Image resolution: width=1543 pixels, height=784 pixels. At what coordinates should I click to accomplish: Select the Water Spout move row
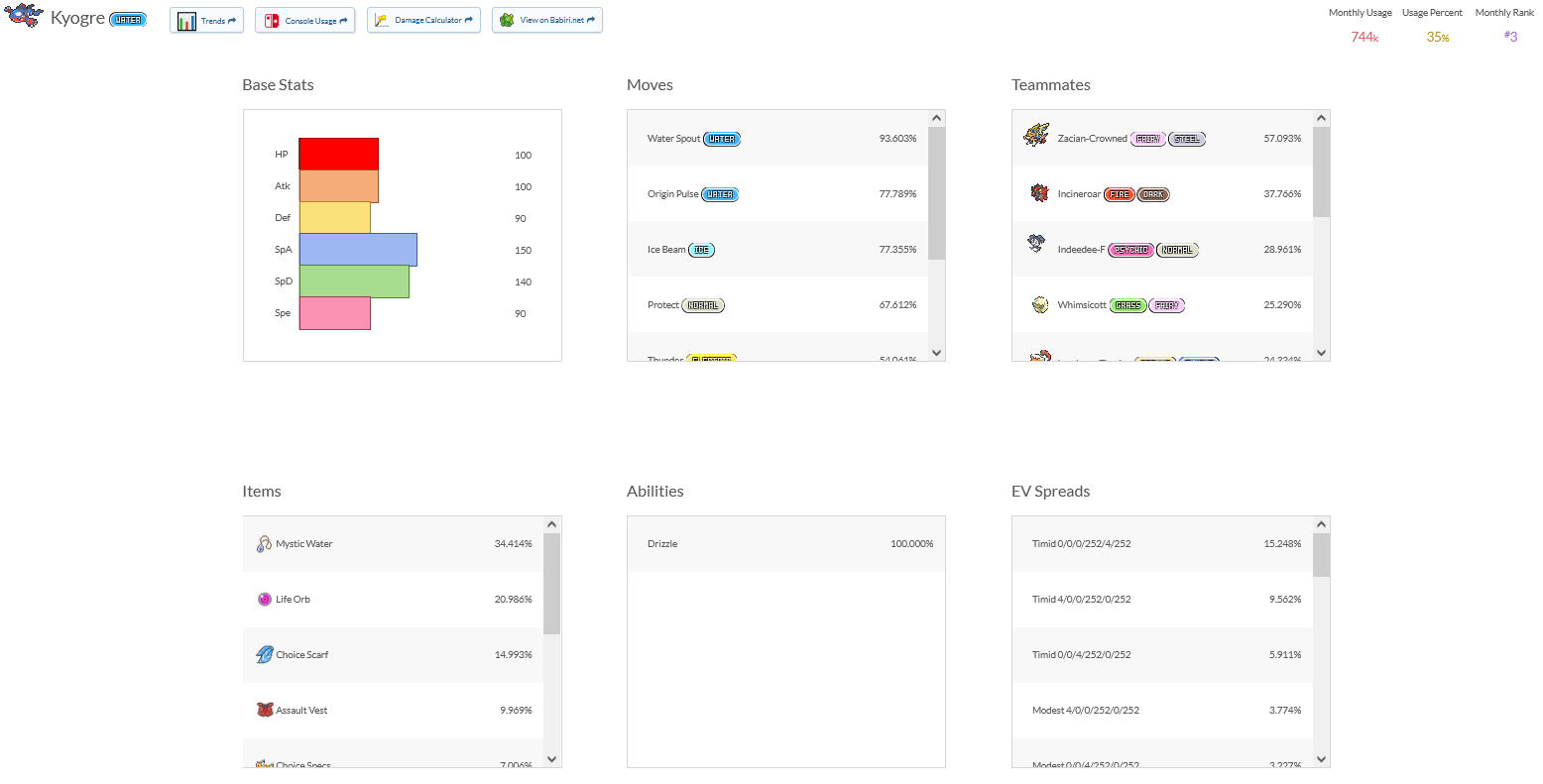click(x=777, y=138)
